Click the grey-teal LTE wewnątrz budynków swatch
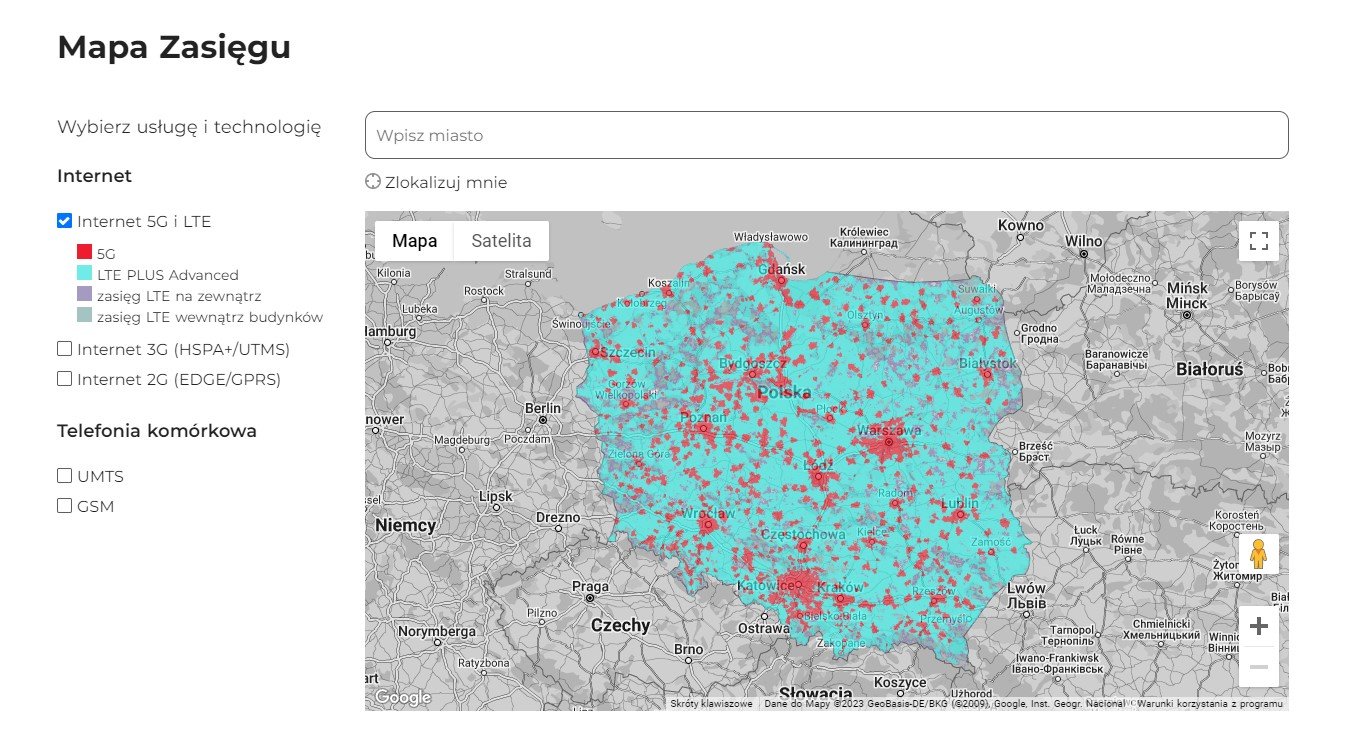Viewport: 1349px width, 732px height. pos(85,316)
